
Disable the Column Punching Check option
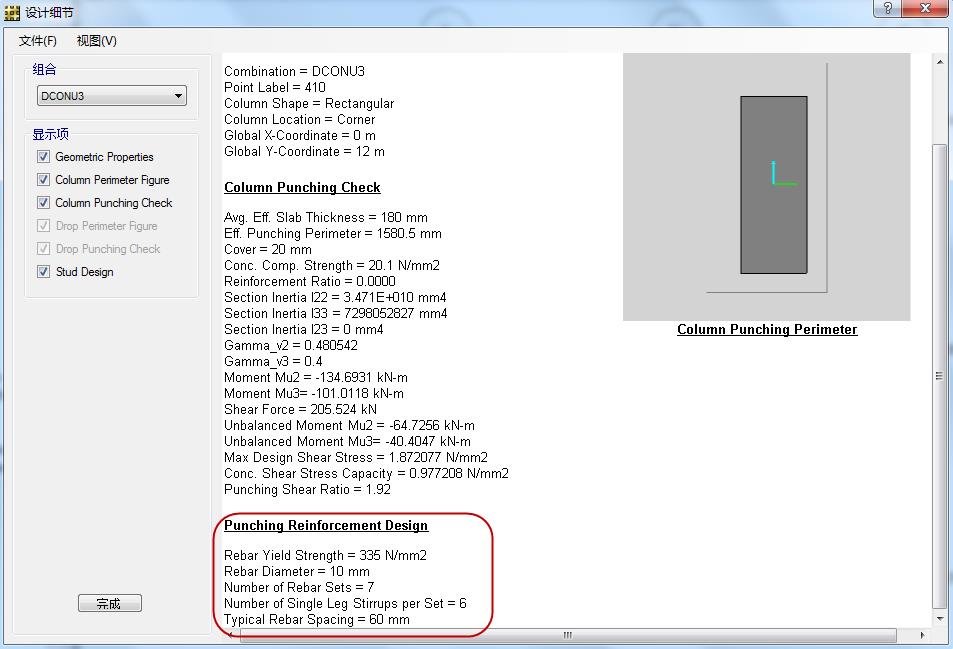click(43, 203)
